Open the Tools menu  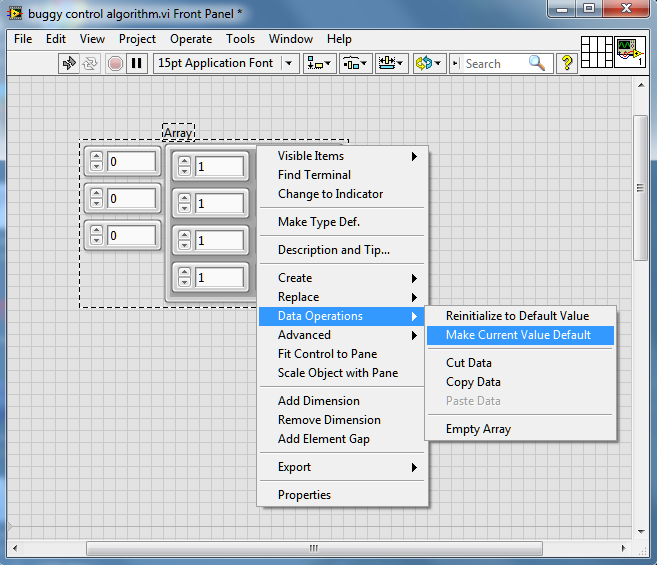tap(241, 39)
